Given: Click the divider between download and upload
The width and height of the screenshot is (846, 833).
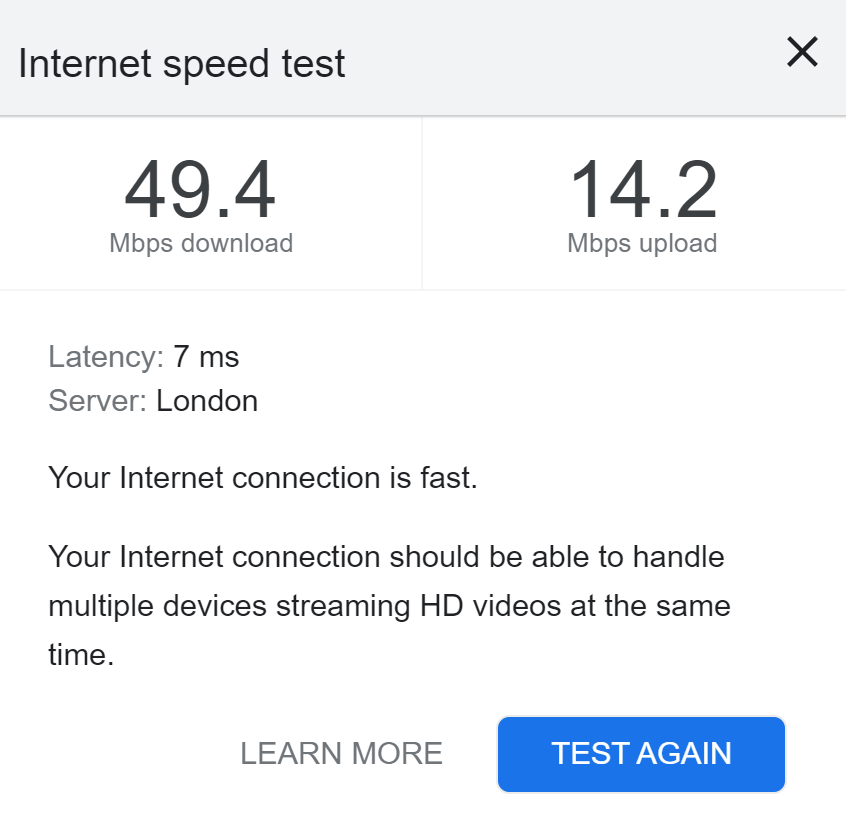Looking at the screenshot, I should (422, 203).
